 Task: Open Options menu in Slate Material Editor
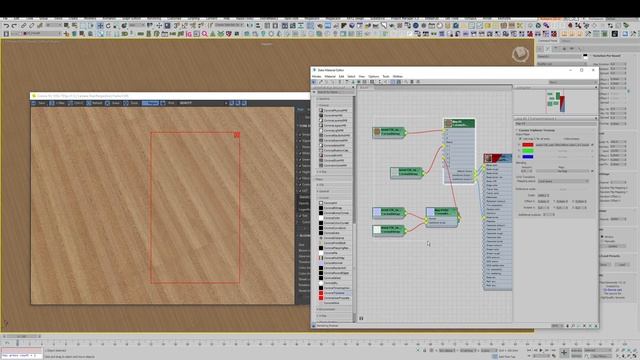coord(373,76)
